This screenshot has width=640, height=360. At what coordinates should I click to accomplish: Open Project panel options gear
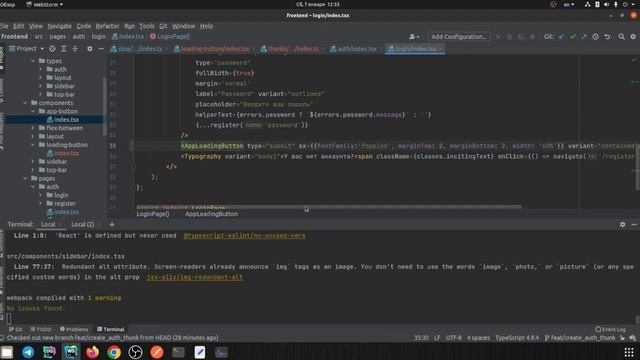(90, 49)
